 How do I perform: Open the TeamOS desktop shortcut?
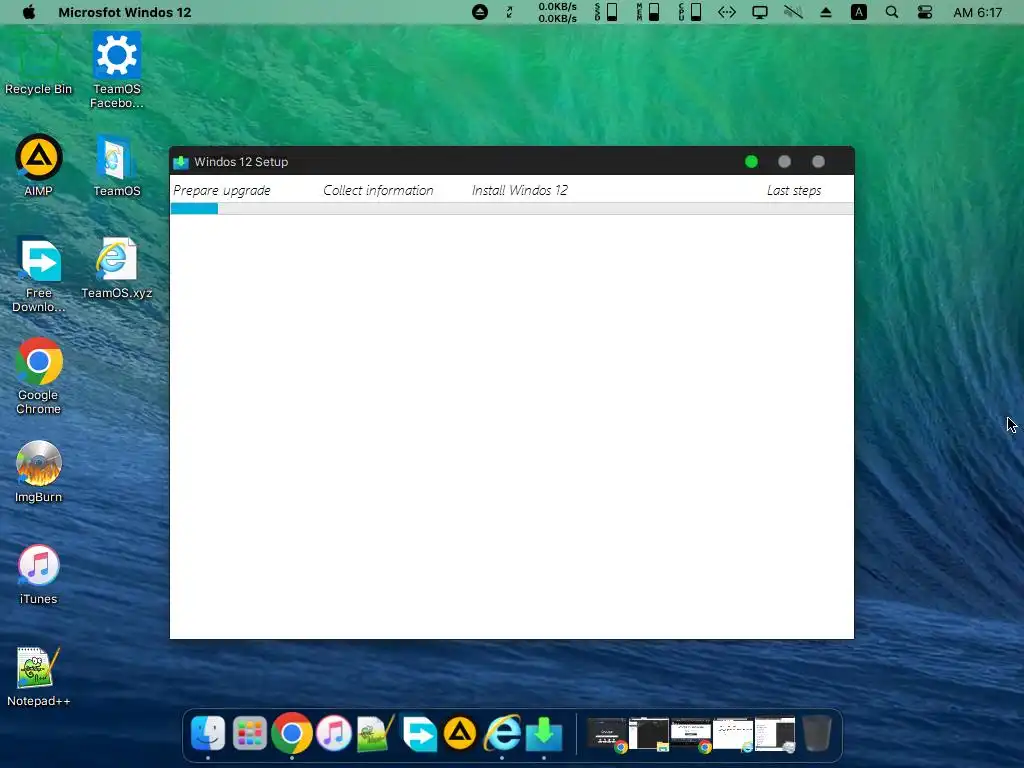tap(116, 166)
